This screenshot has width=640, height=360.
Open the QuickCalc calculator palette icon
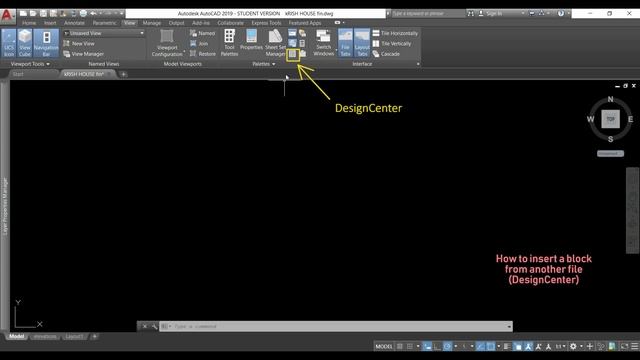[302, 43]
